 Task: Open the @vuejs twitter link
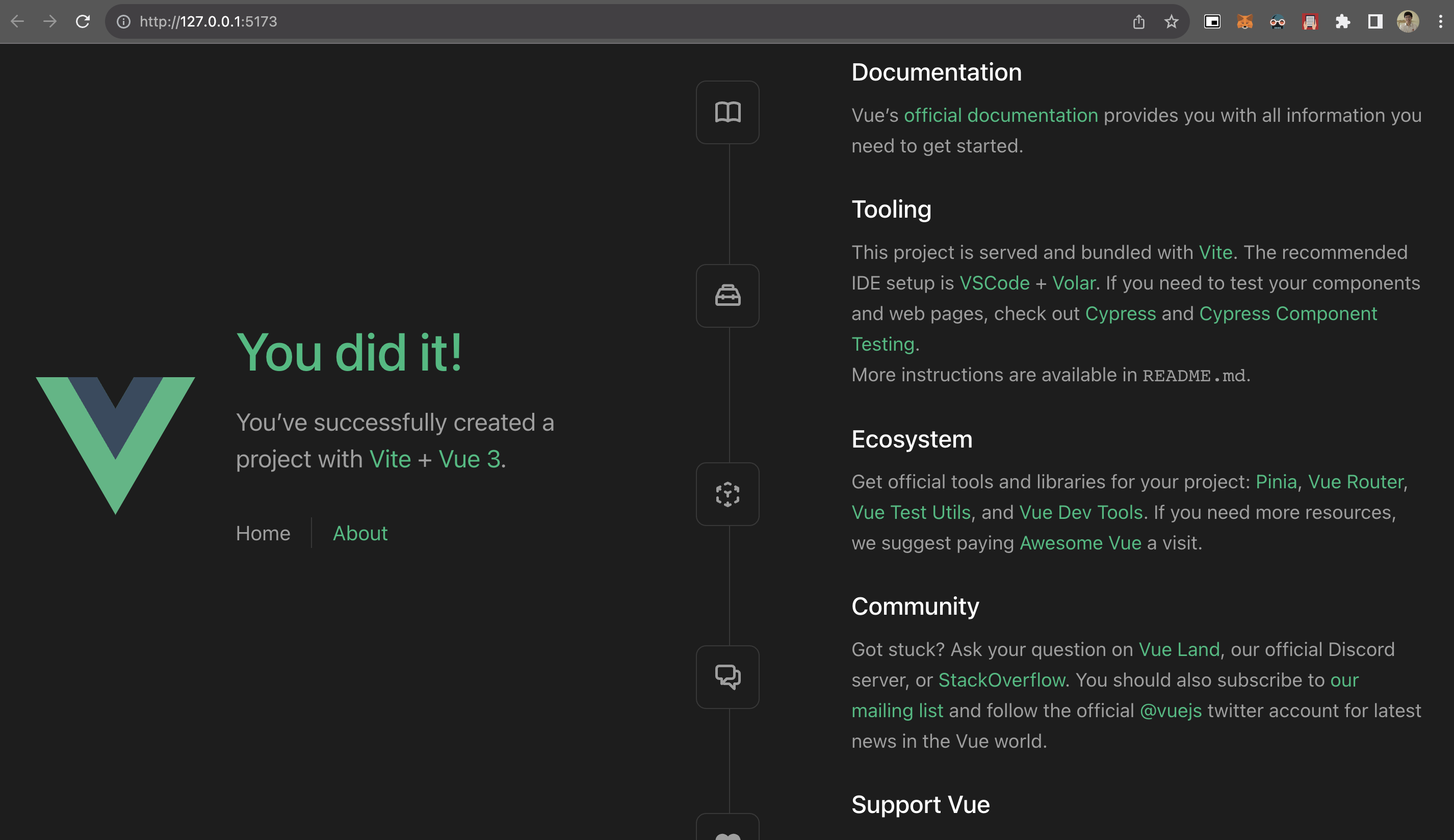pos(1171,711)
